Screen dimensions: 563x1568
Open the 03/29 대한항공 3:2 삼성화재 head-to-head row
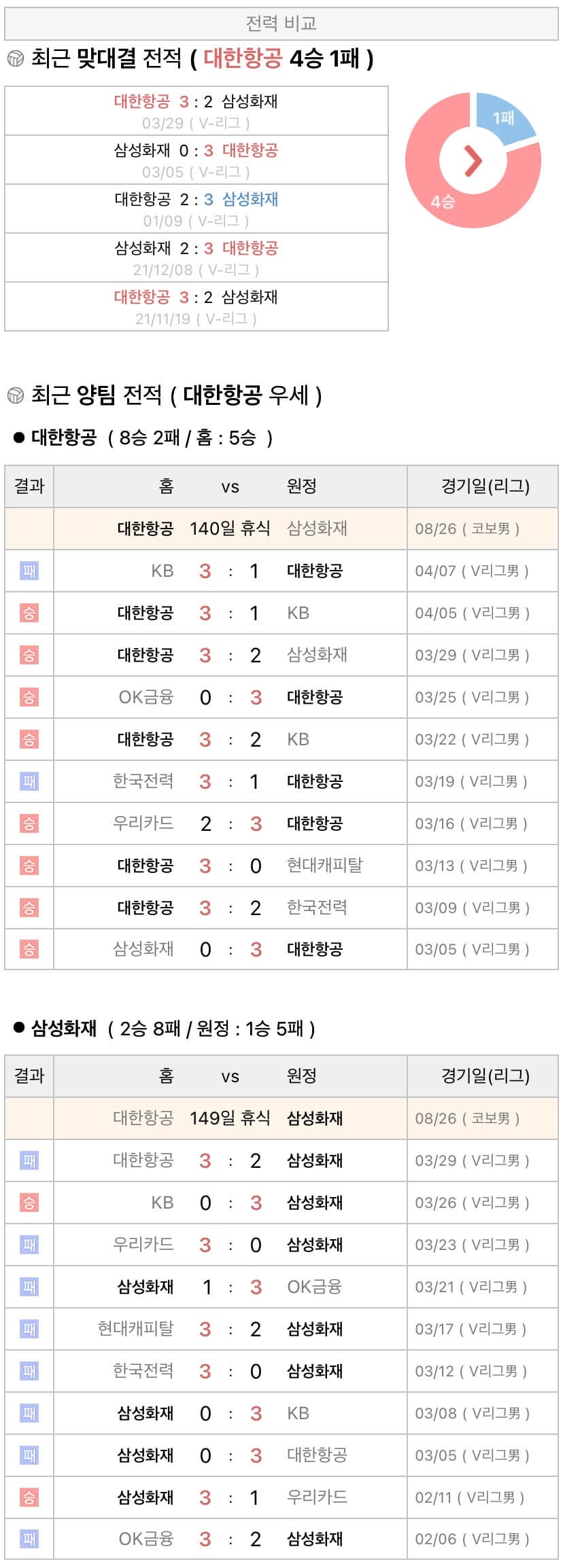[x=196, y=111]
